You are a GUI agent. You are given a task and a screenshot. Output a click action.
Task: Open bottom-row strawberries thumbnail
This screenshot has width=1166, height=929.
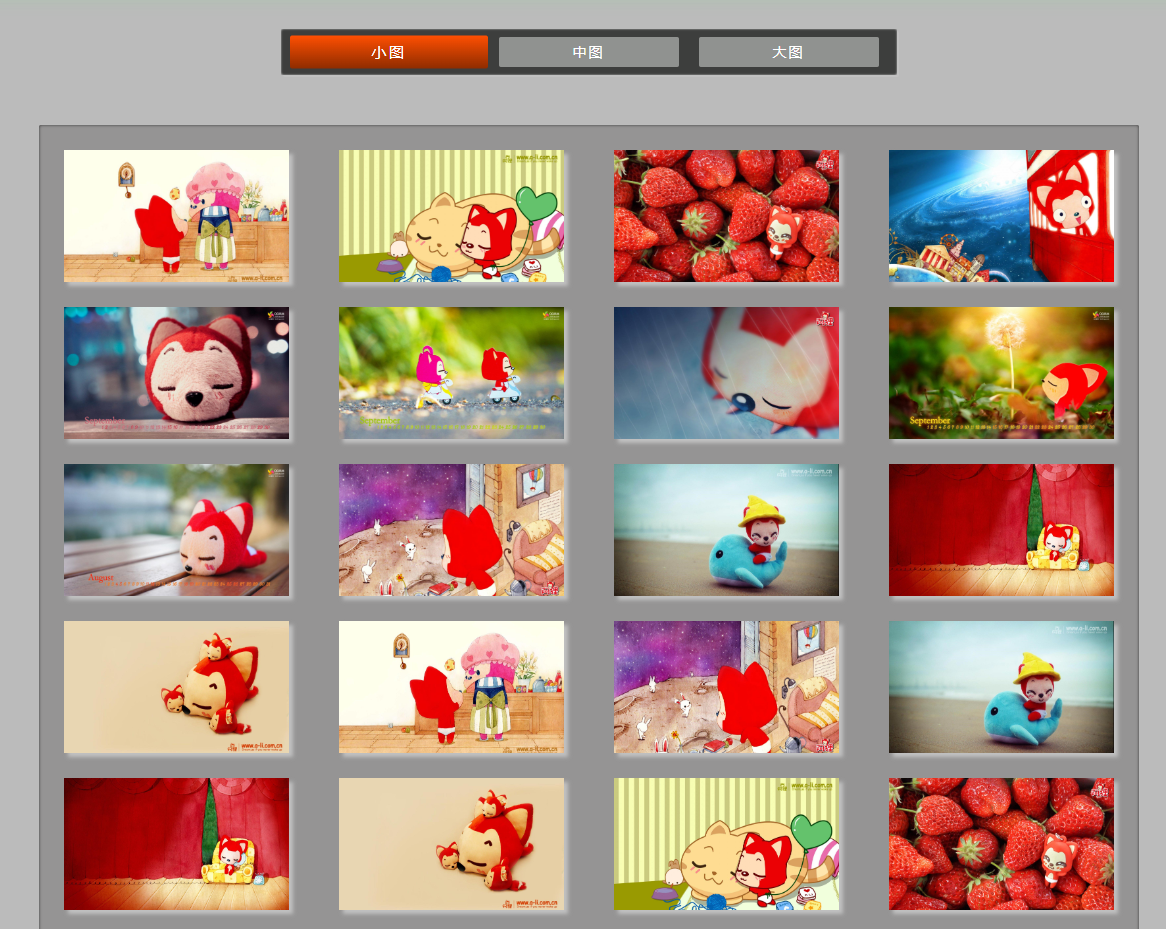1001,843
